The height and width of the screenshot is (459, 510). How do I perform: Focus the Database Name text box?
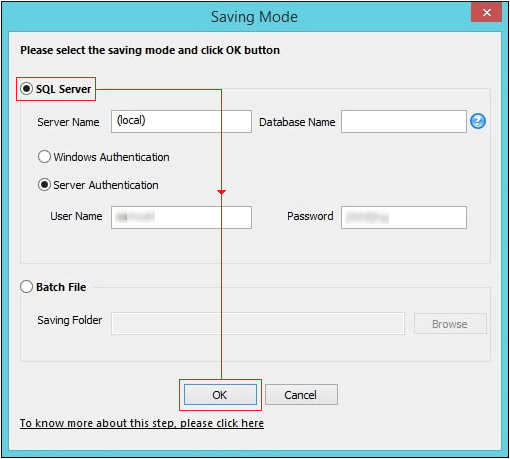coord(404,122)
